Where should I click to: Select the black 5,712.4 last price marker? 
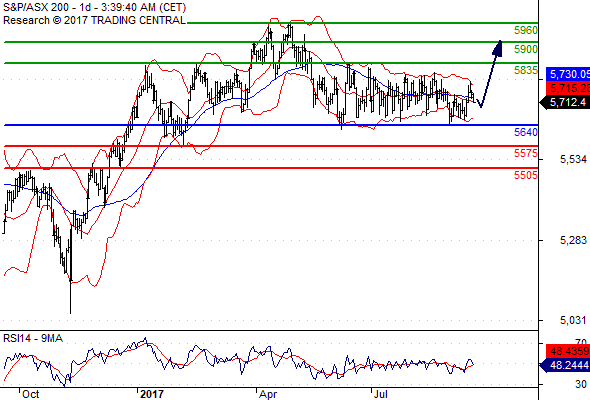pyautogui.click(x=565, y=102)
